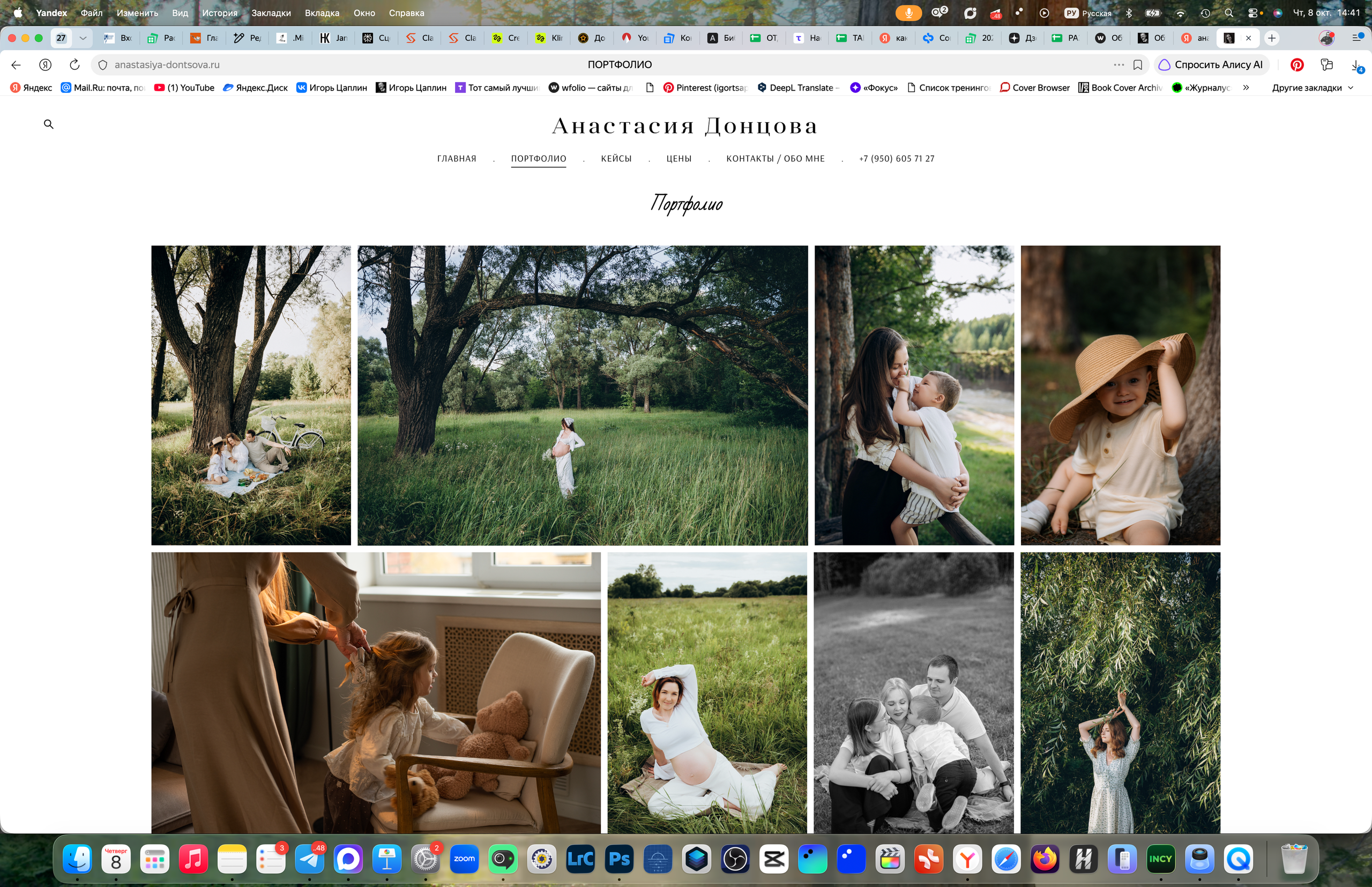Screen dimensions: 1372x887
Task: Open Trash in the Dock
Action: [x=1294, y=859]
